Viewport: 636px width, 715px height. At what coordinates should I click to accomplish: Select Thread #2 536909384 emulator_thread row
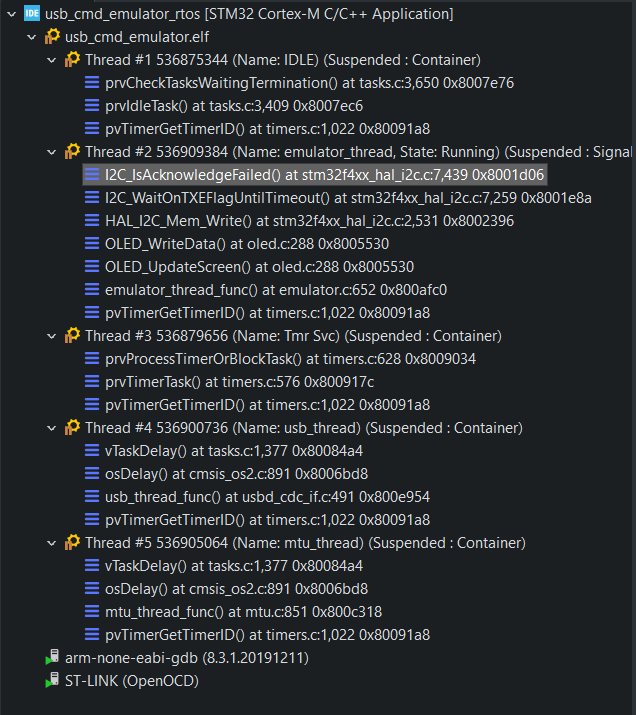(358, 152)
